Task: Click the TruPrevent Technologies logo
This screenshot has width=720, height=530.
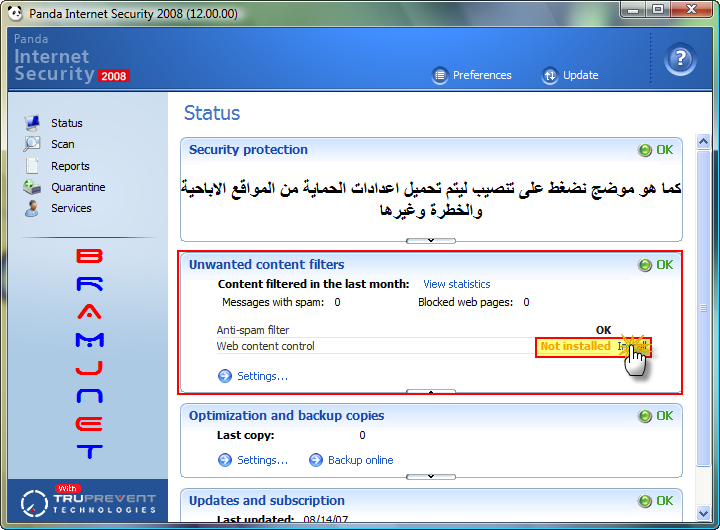Action: click(x=88, y=501)
